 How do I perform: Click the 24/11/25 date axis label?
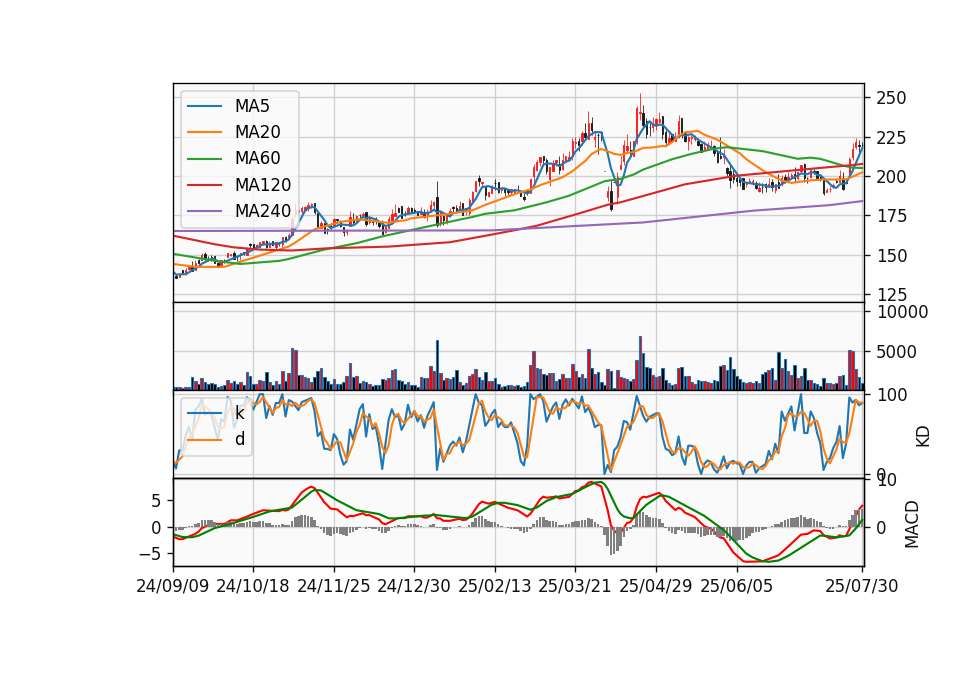pyautogui.click(x=334, y=586)
